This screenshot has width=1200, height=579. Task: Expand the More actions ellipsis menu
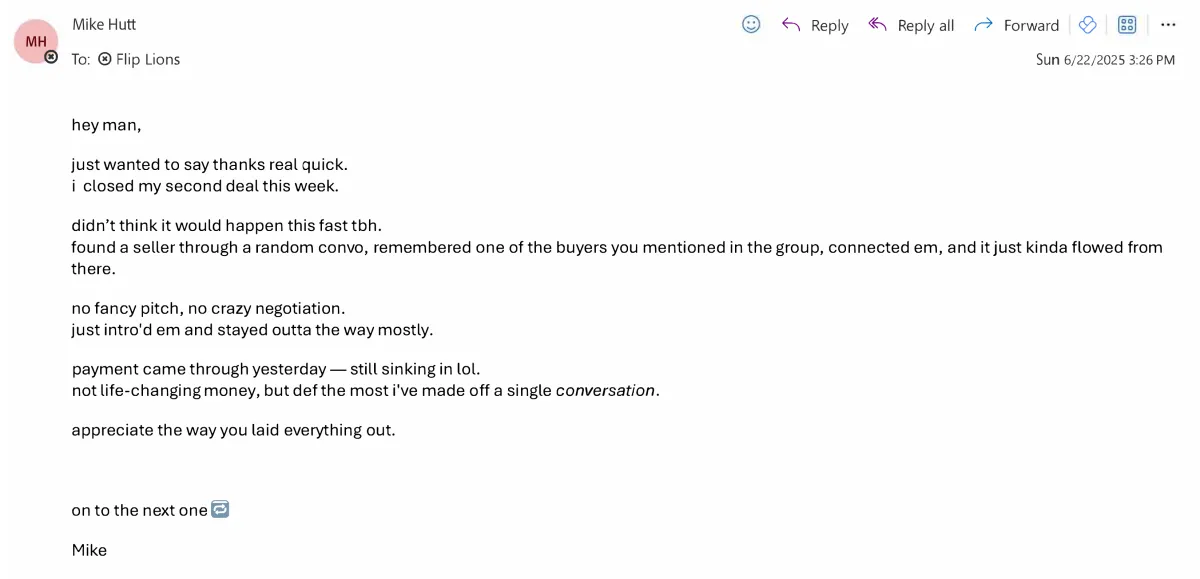tap(1168, 25)
